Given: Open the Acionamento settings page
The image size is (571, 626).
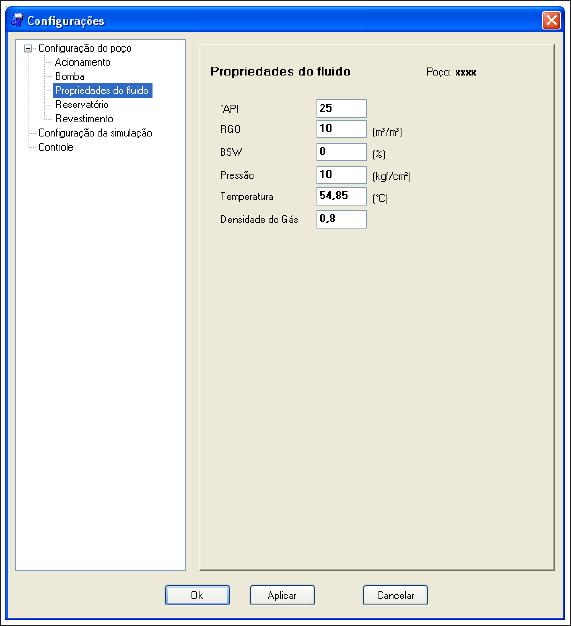Looking at the screenshot, I should pos(82,63).
